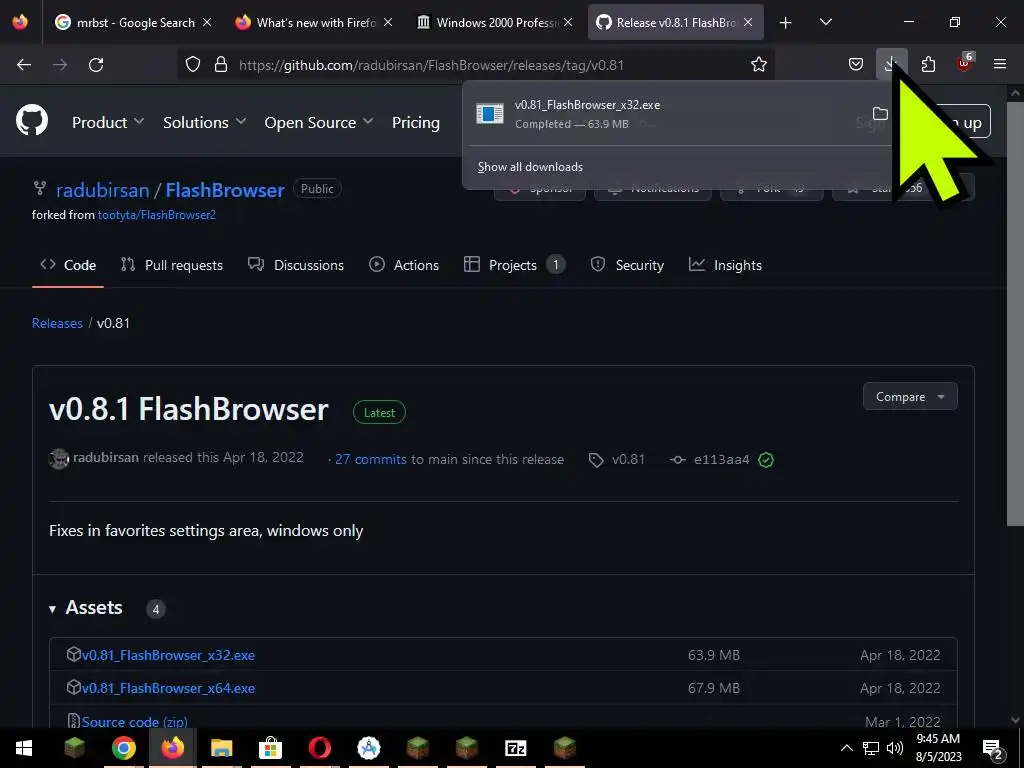Download Source code (zip) link

135,722
